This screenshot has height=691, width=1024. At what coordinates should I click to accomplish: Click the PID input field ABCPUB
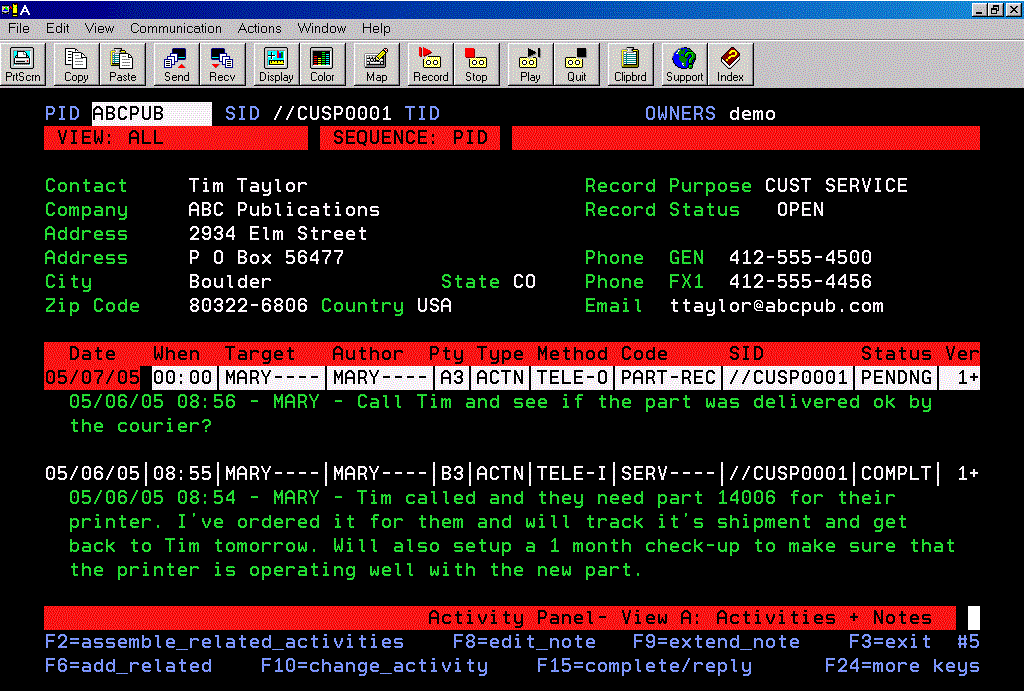tap(151, 114)
